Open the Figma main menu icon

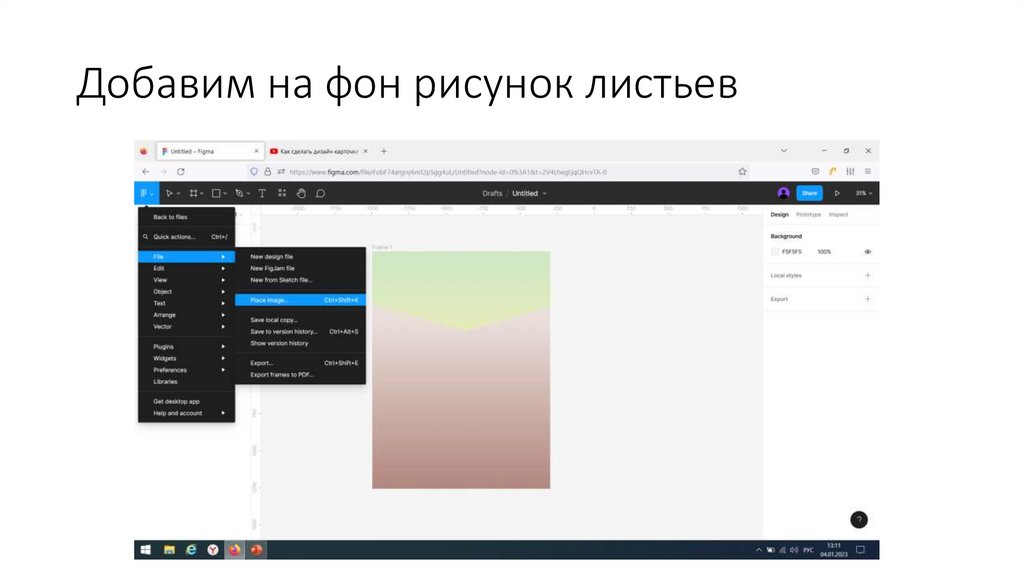click(x=144, y=193)
